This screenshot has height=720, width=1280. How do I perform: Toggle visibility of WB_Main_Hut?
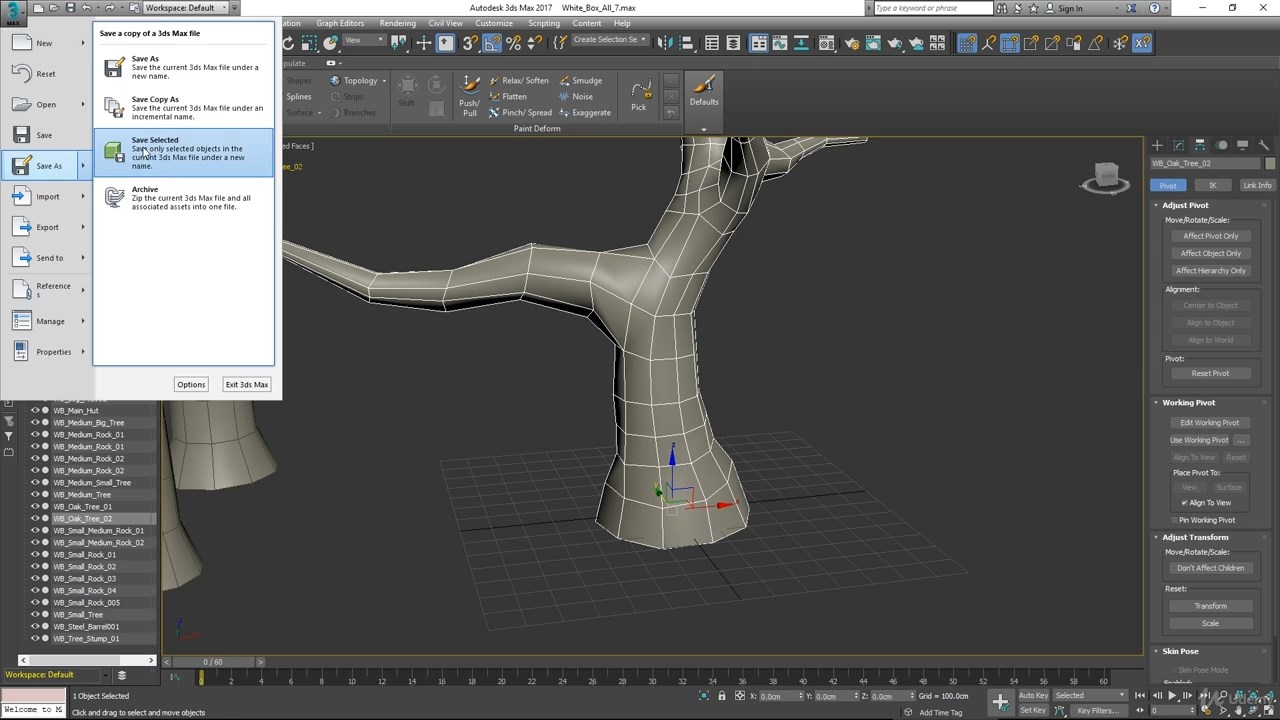coord(35,410)
